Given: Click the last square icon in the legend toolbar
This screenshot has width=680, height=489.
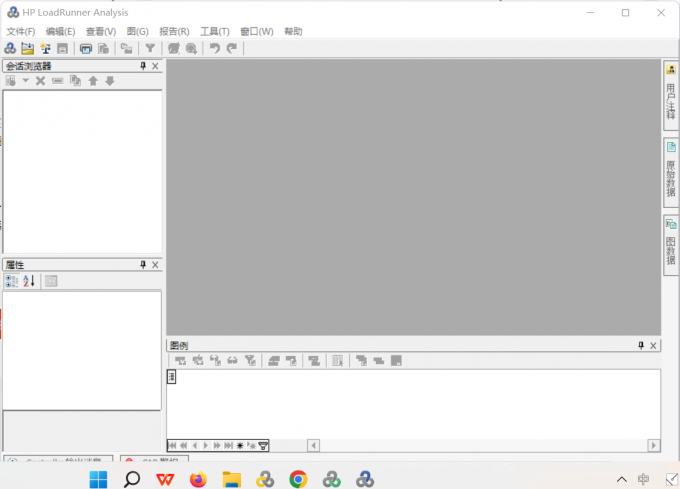Looking at the screenshot, I should click(396, 360).
